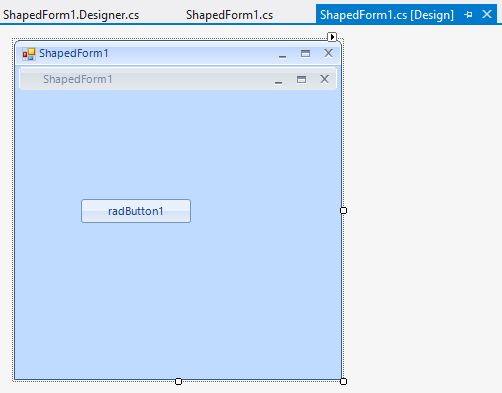Select the inner gray ShapedForm1 title bar
The width and height of the screenshot is (502, 393).
178,79
